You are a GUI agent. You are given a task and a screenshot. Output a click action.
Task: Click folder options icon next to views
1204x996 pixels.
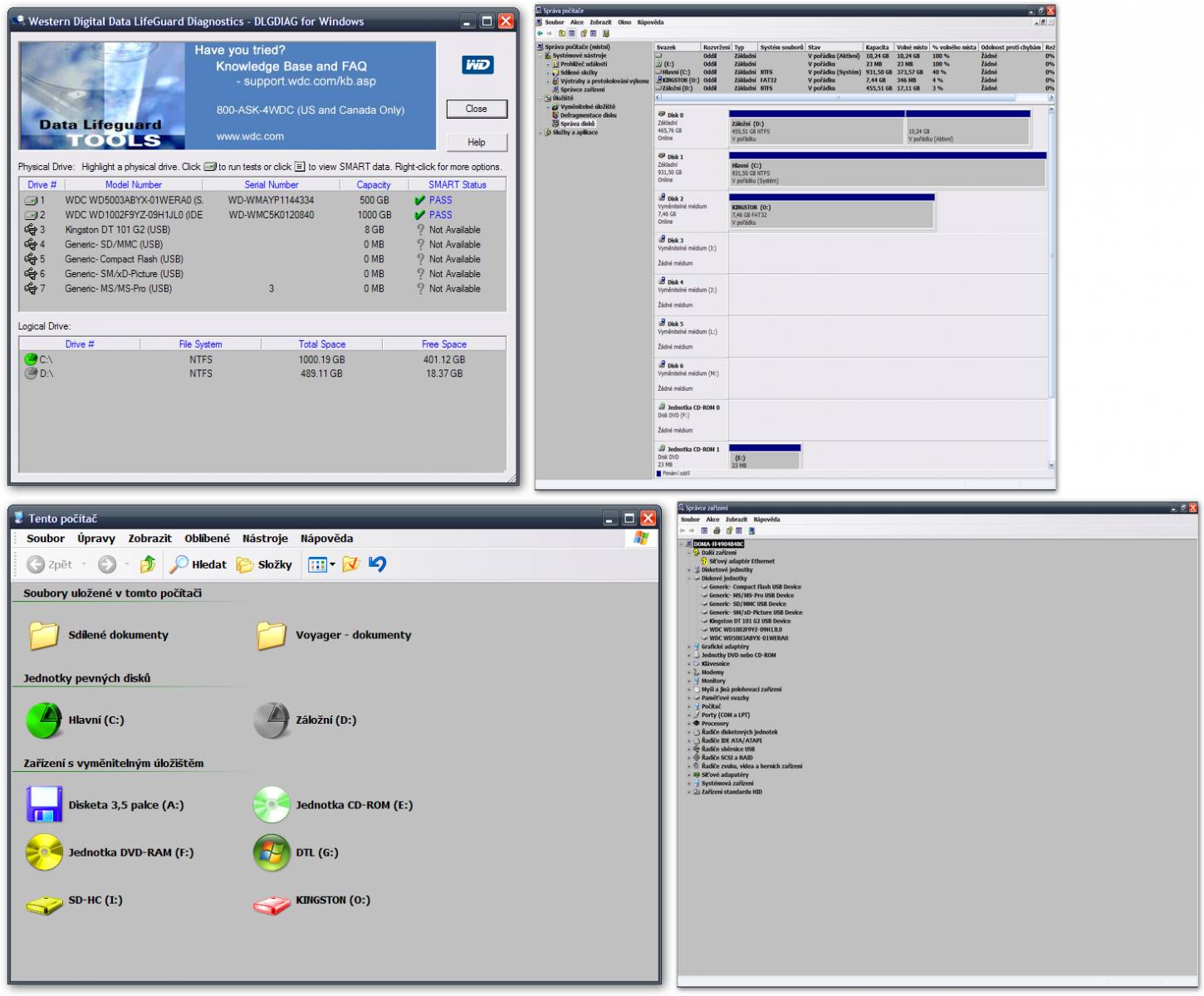point(351,564)
